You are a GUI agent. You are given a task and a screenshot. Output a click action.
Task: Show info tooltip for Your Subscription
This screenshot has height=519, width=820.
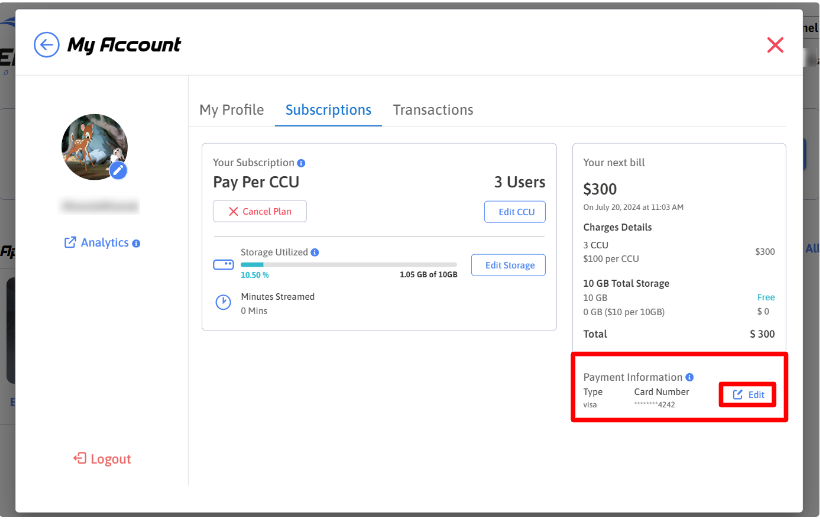pyautogui.click(x=301, y=163)
